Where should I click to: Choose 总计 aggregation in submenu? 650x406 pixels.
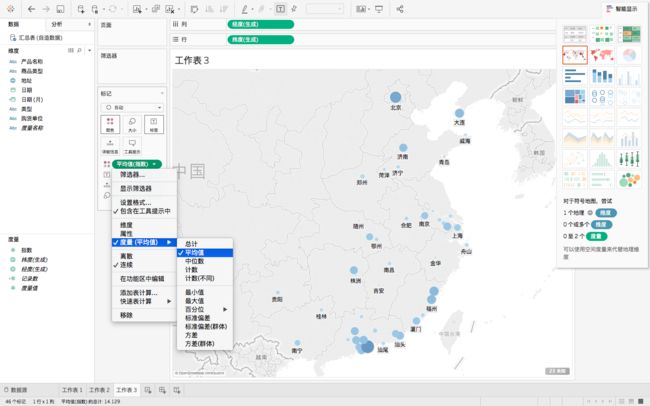click(x=191, y=244)
